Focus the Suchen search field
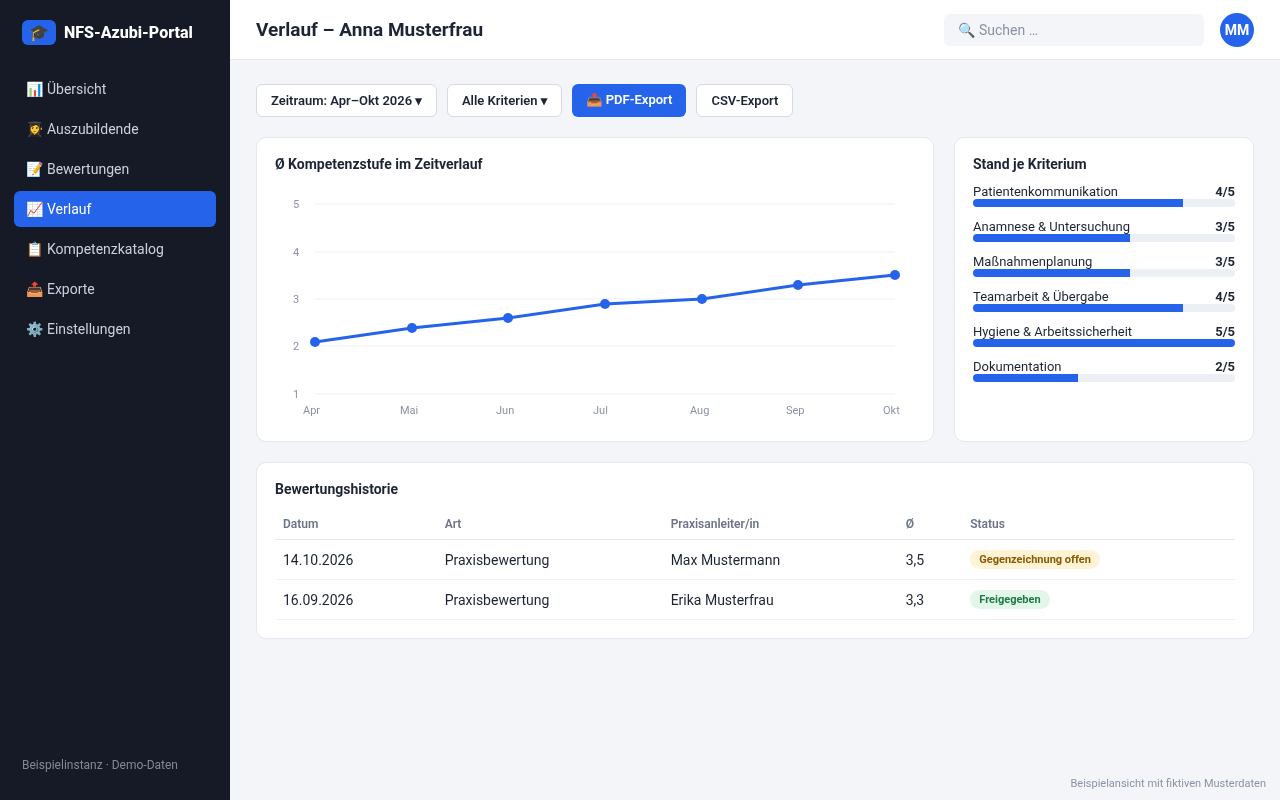 click(x=1074, y=30)
